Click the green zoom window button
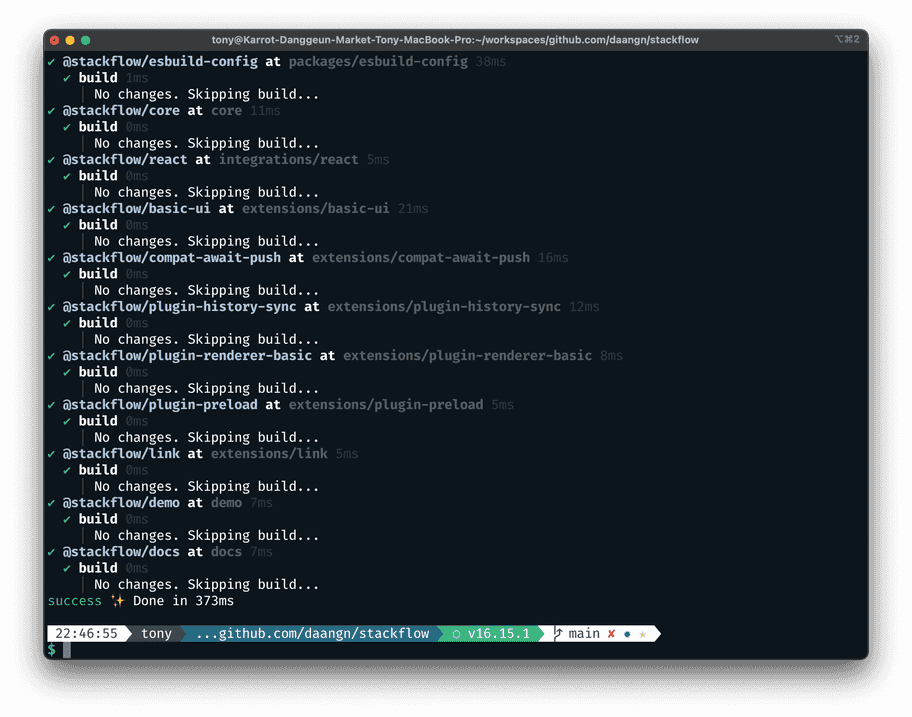912x717 pixels. click(86, 40)
